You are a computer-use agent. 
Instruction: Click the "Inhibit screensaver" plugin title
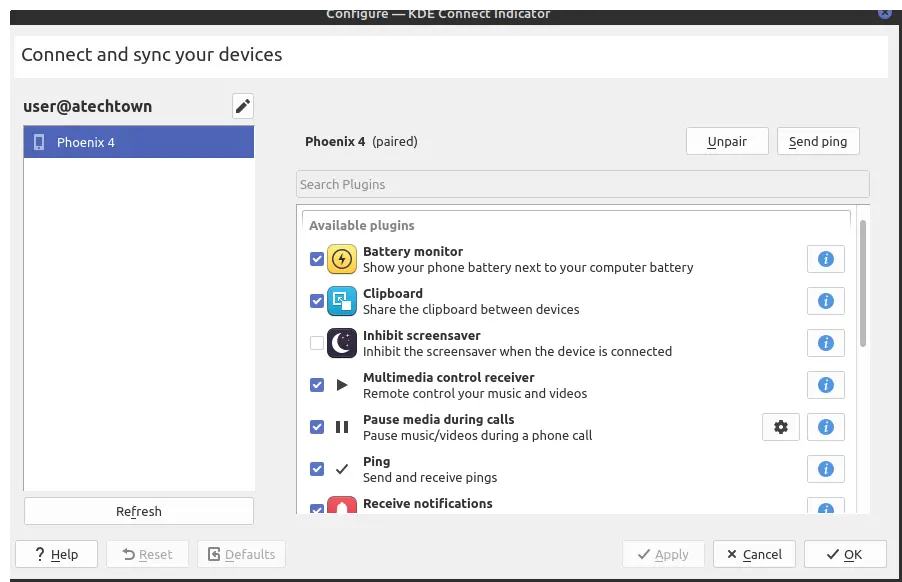(422, 335)
